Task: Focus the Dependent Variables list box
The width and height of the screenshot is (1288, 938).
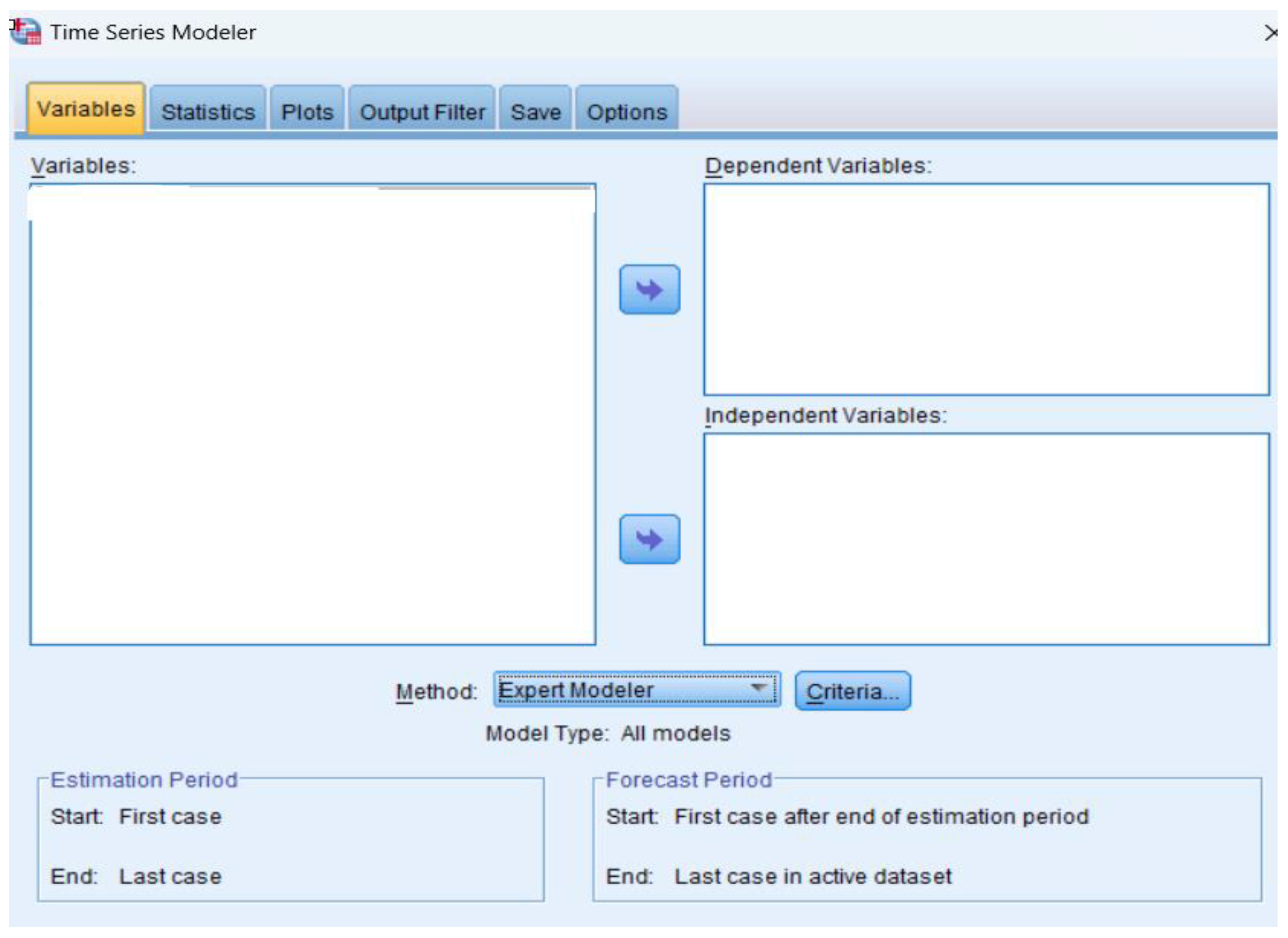Action: pyautogui.click(x=986, y=289)
